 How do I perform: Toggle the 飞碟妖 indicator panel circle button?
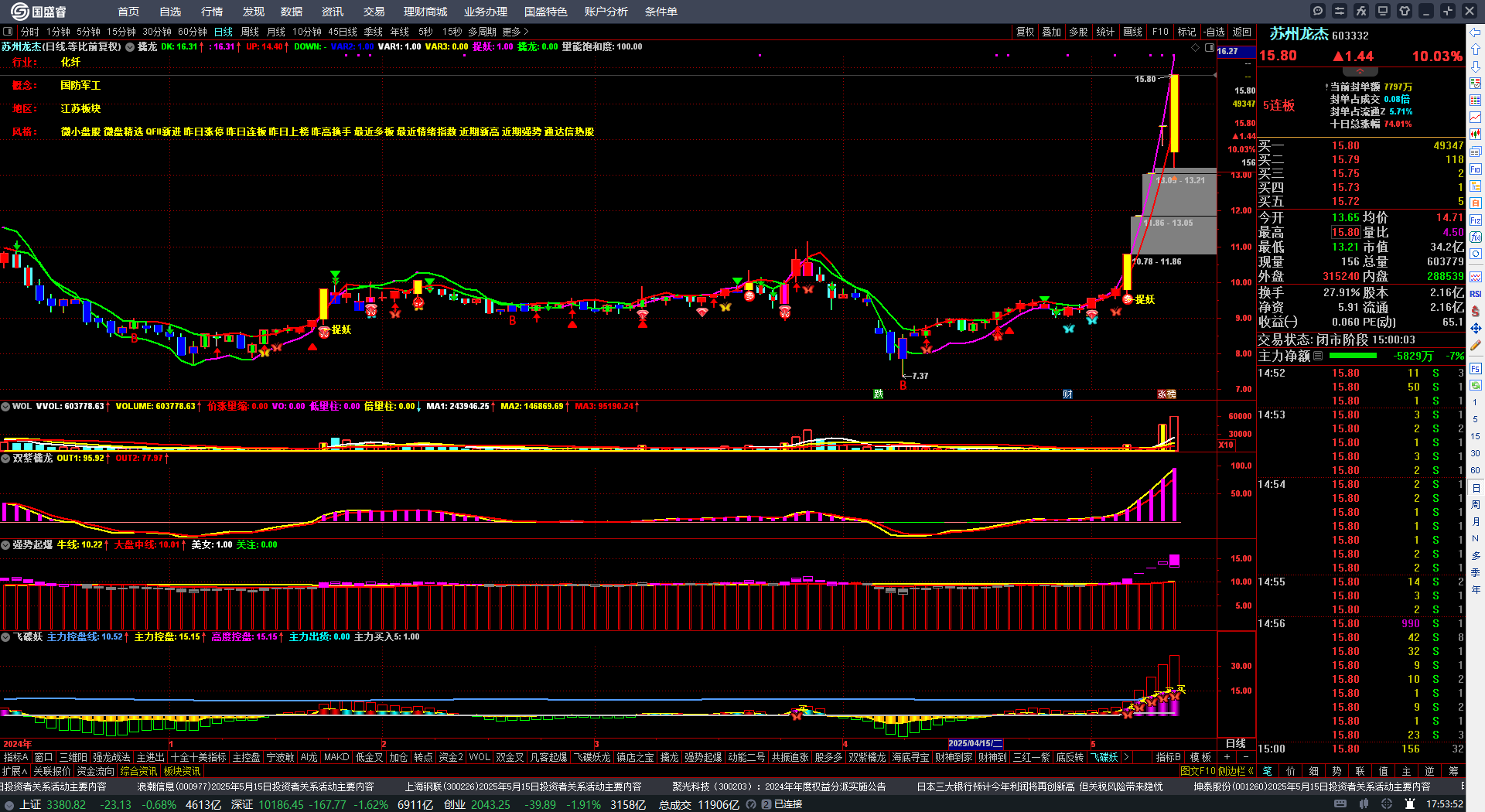[5, 636]
